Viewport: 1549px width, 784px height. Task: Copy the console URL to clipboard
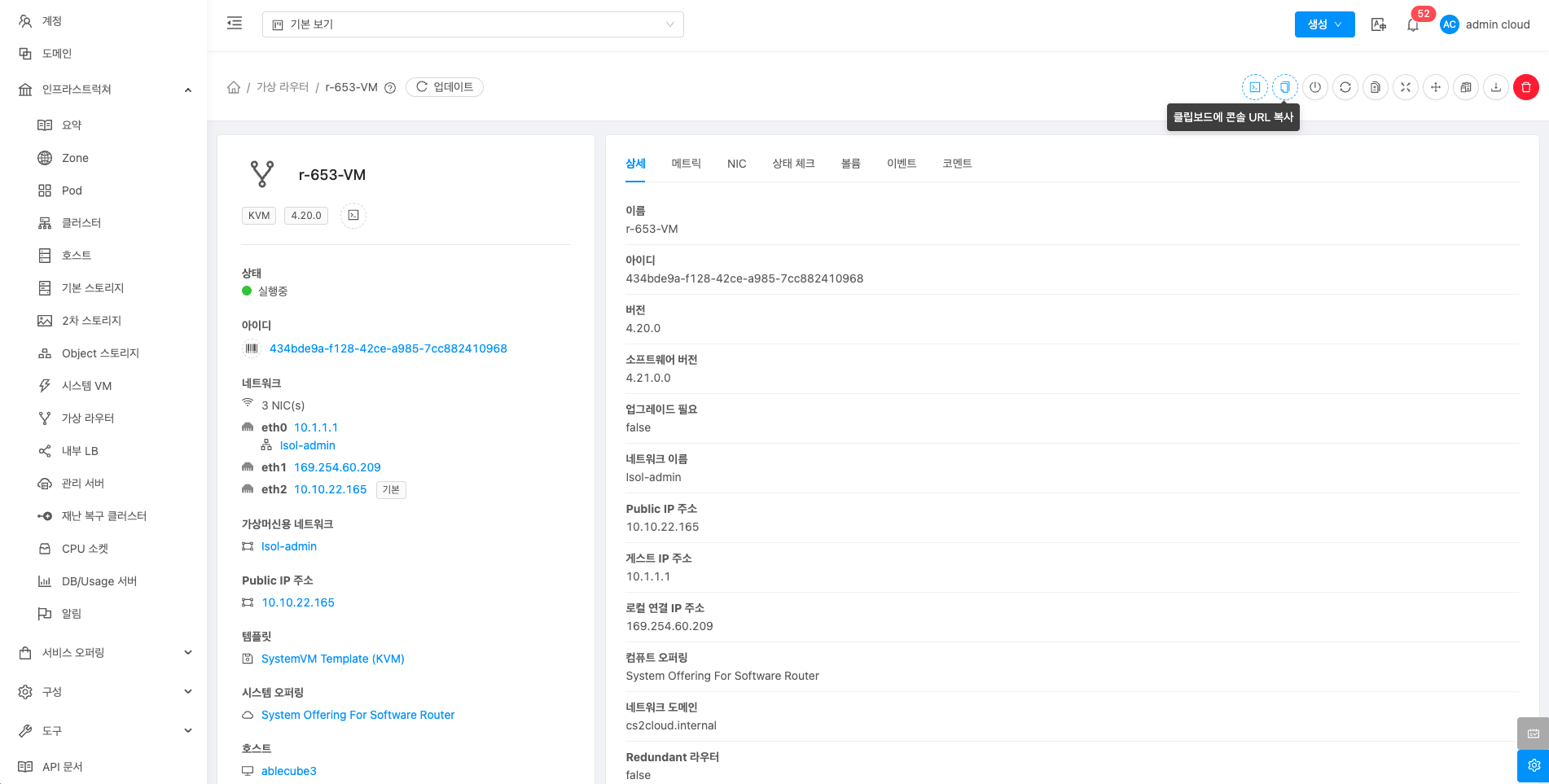1285,87
